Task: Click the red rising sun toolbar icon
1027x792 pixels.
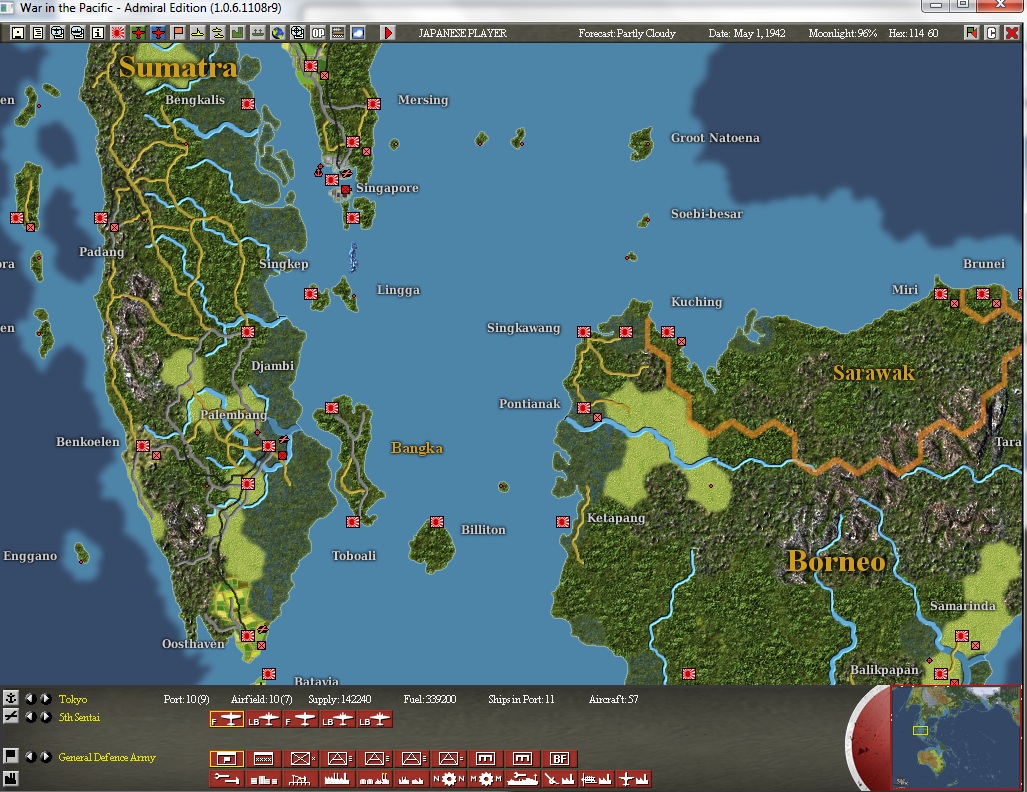Action: click(118, 33)
